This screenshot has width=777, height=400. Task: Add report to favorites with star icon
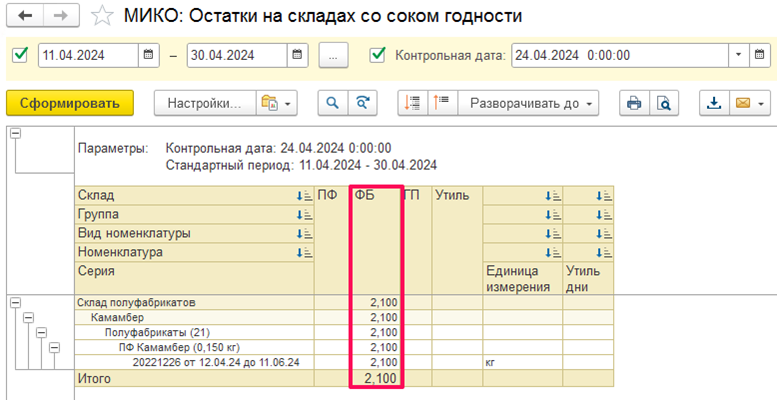(x=102, y=16)
